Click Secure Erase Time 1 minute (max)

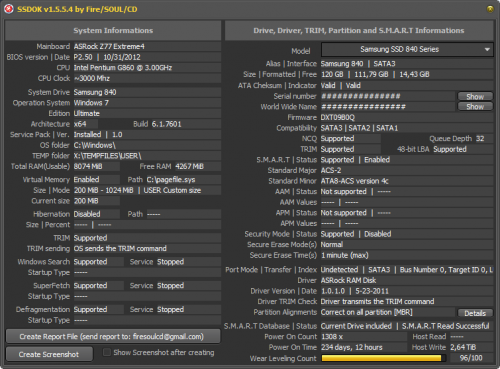(344, 255)
